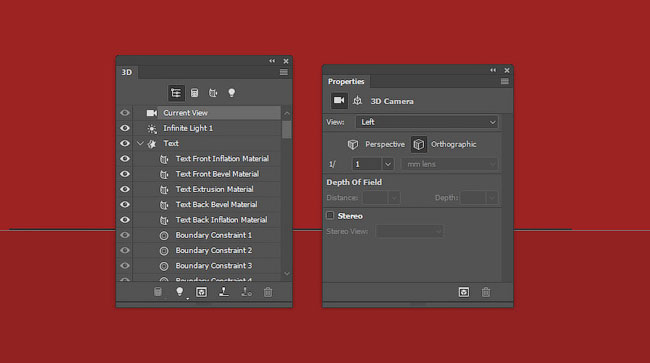The image size is (650, 363).
Task: Click the Cancel 3D Print icon in the 3D panel footer
Action: coord(246,292)
